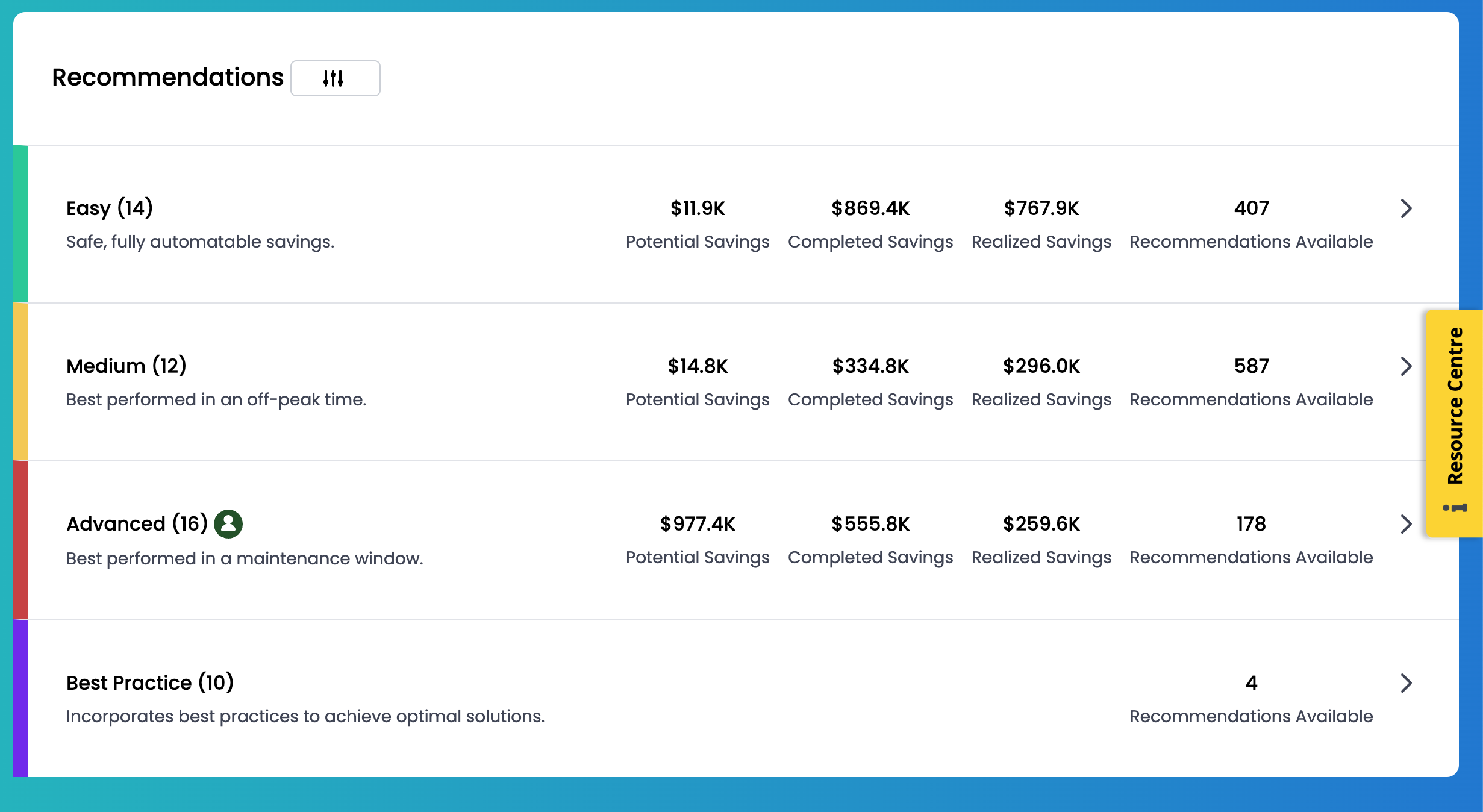The width and height of the screenshot is (1483, 812).
Task: Click the $977.4K Potential Savings value
Action: point(698,524)
